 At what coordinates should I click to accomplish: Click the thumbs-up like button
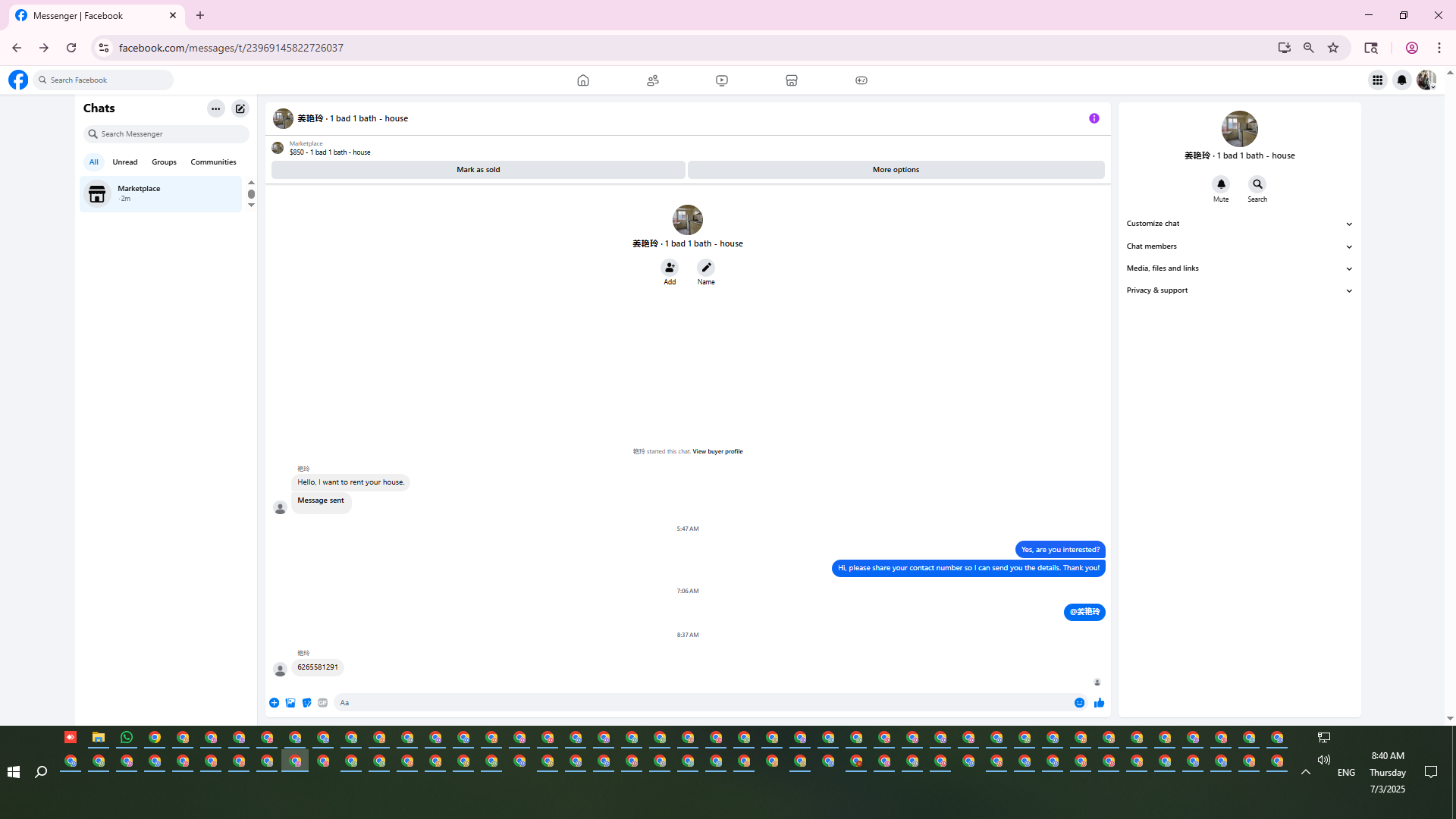click(1099, 703)
